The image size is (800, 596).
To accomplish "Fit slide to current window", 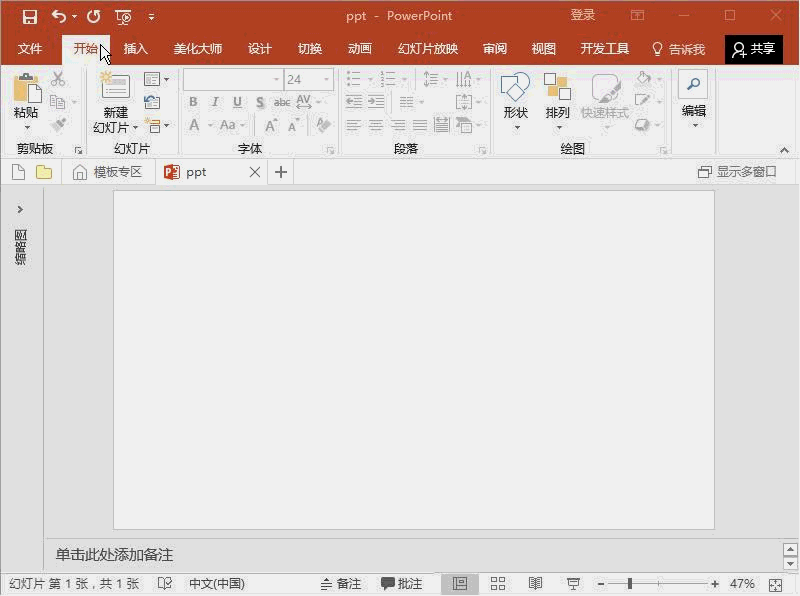I will pos(776,584).
